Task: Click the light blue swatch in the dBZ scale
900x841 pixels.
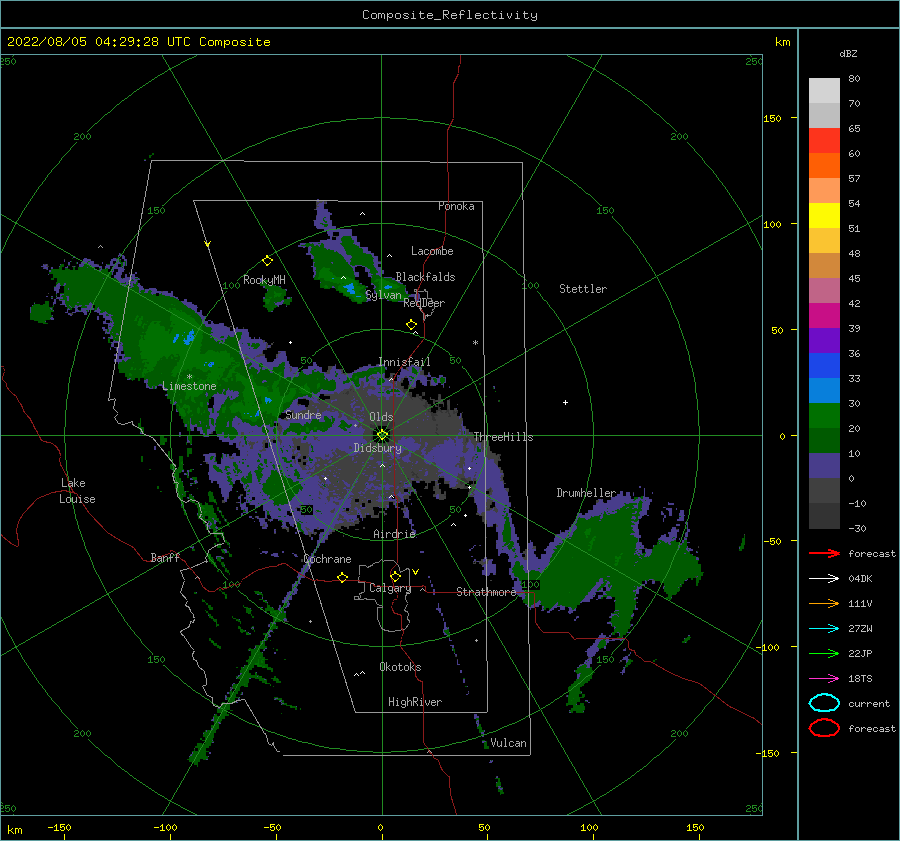Action: click(824, 390)
